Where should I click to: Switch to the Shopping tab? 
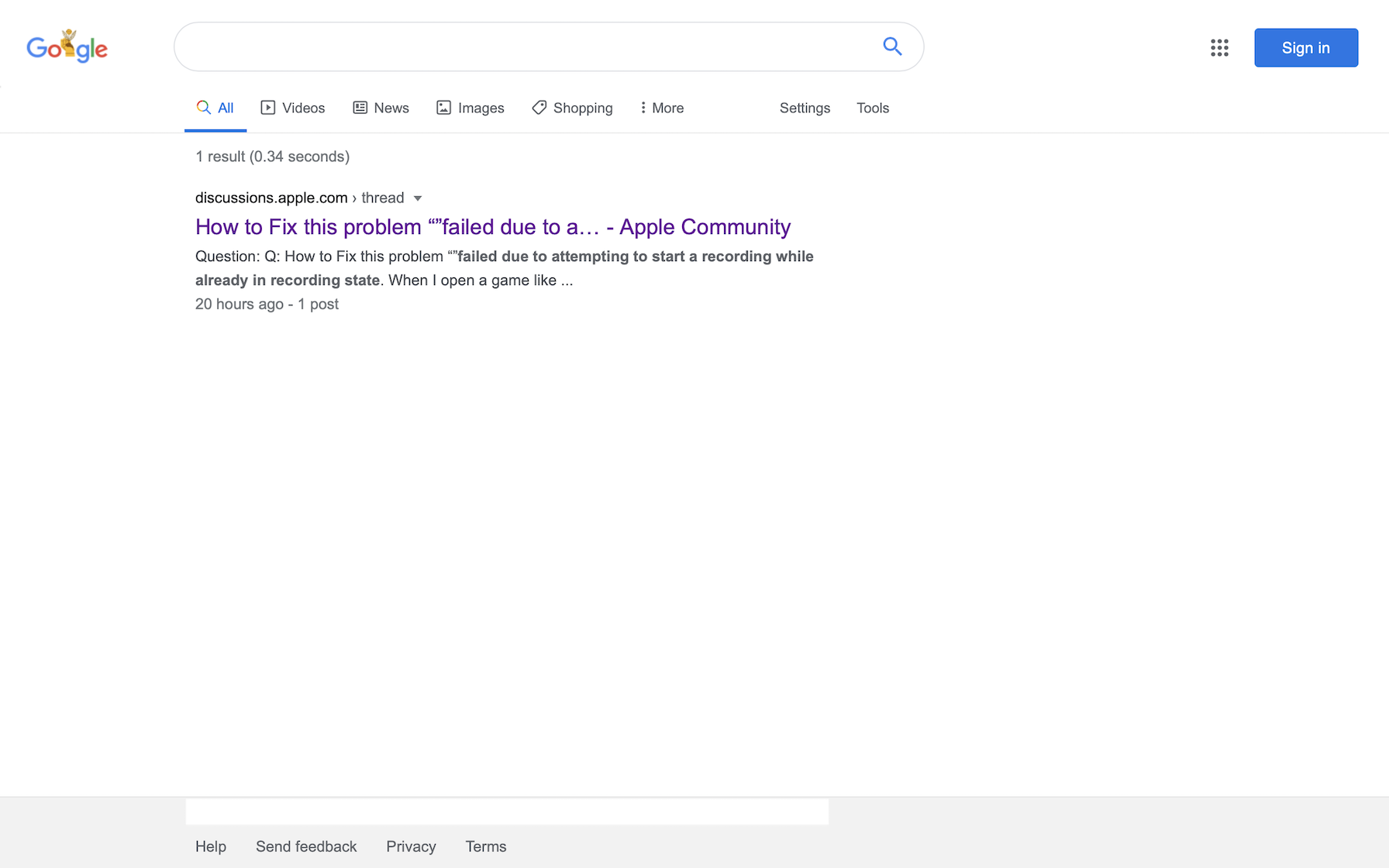point(572,108)
